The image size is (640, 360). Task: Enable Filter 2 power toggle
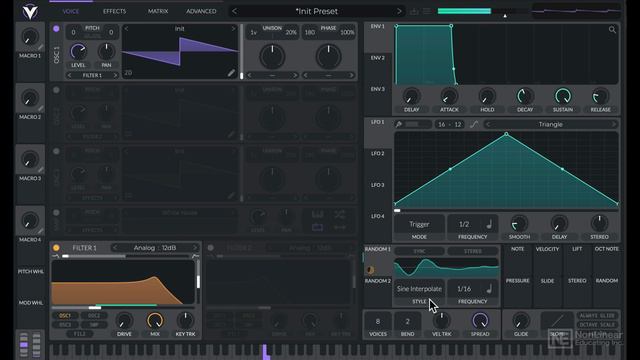(211, 247)
